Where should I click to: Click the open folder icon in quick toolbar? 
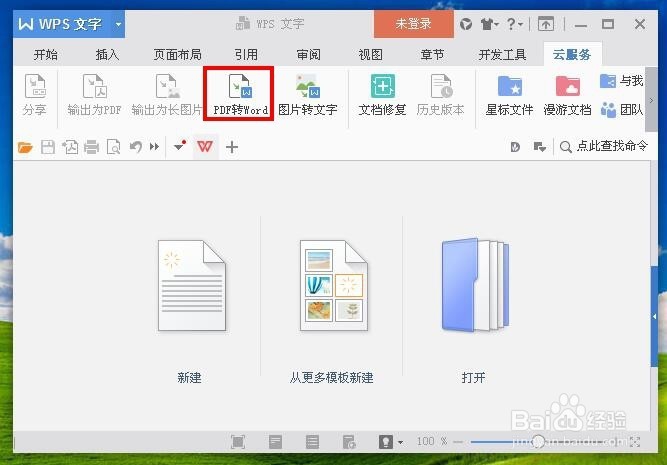(25, 147)
